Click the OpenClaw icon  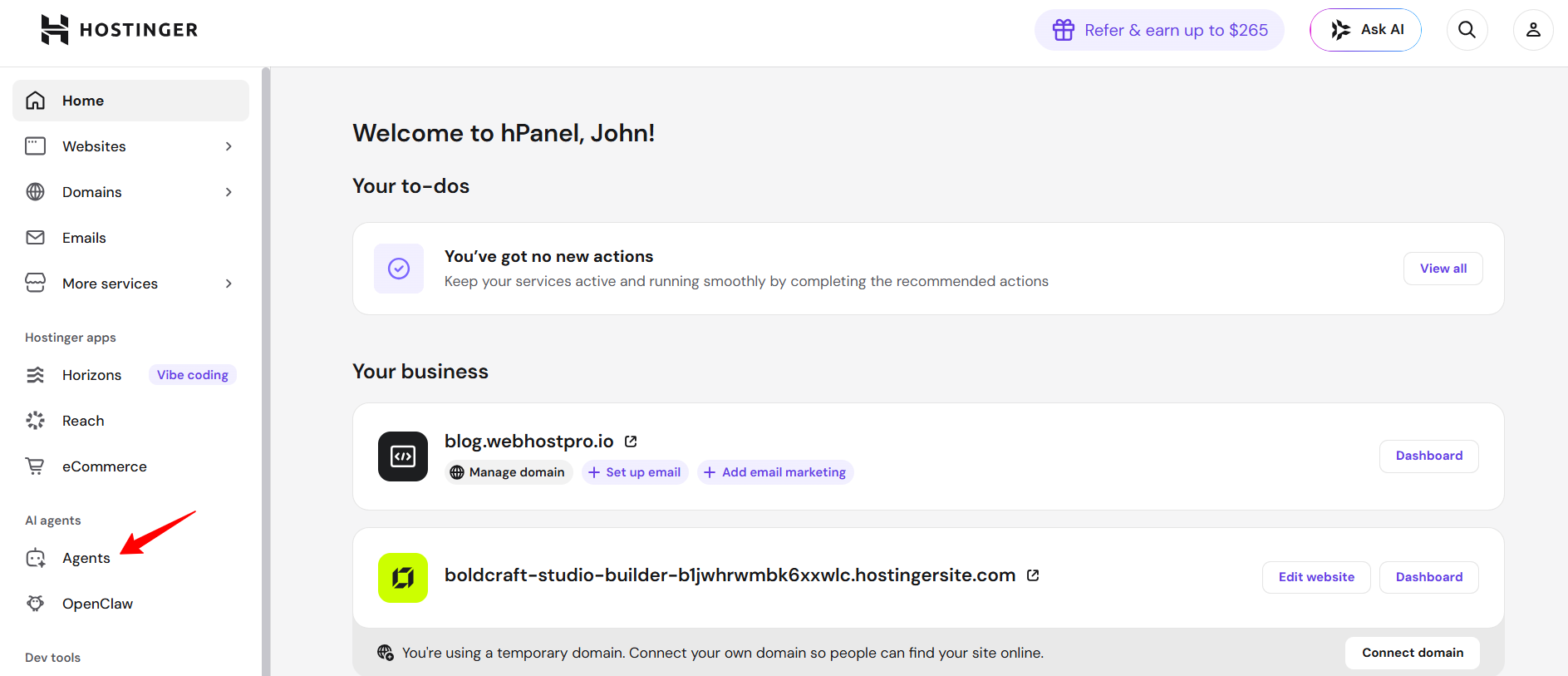click(36, 604)
